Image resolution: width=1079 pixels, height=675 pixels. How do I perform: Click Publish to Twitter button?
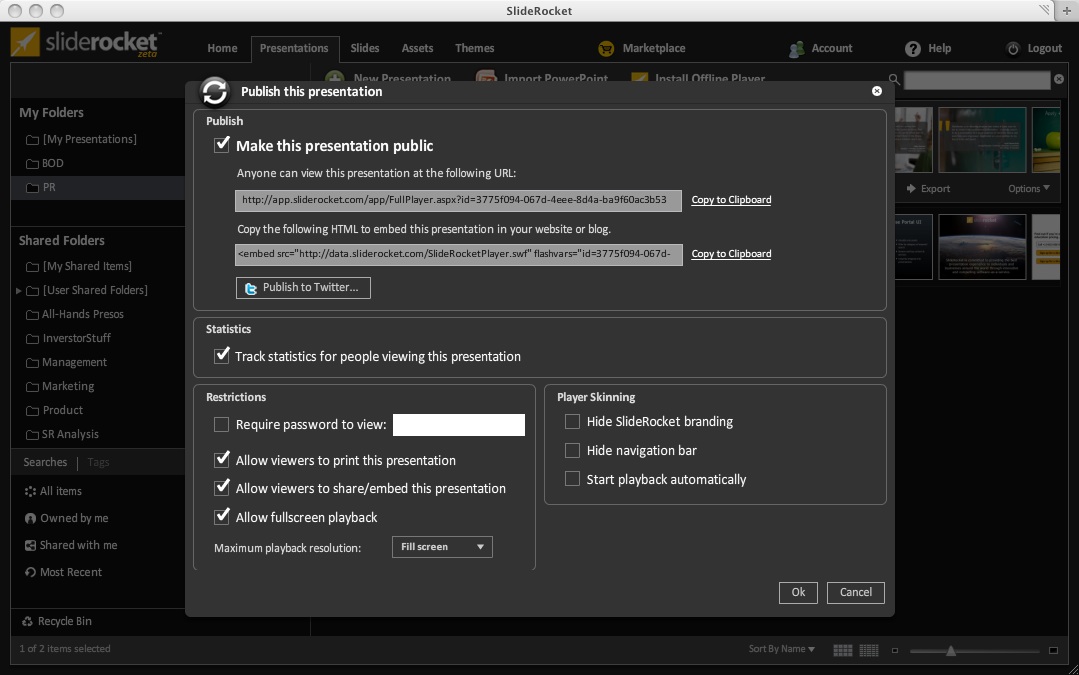click(x=303, y=288)
